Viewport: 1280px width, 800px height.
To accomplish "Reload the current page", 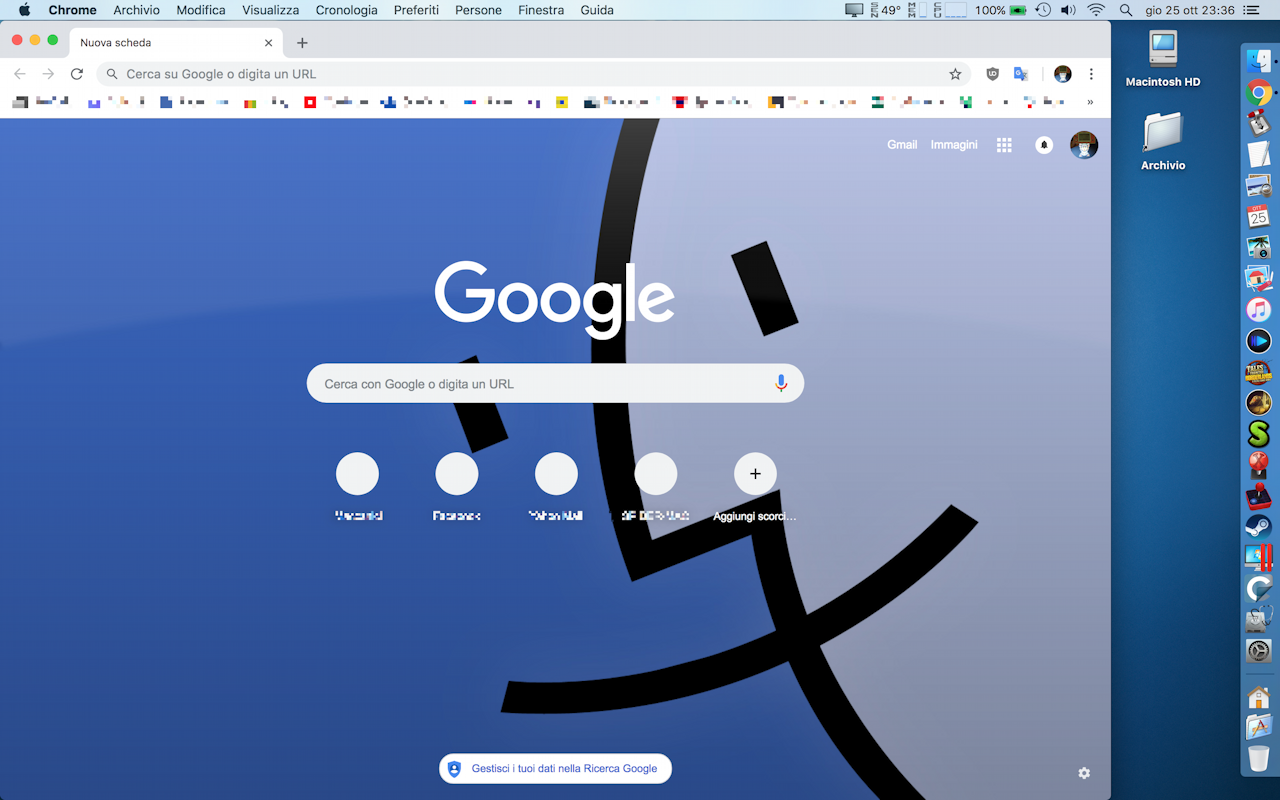I will pyautogui.click(x=77, y=74).
